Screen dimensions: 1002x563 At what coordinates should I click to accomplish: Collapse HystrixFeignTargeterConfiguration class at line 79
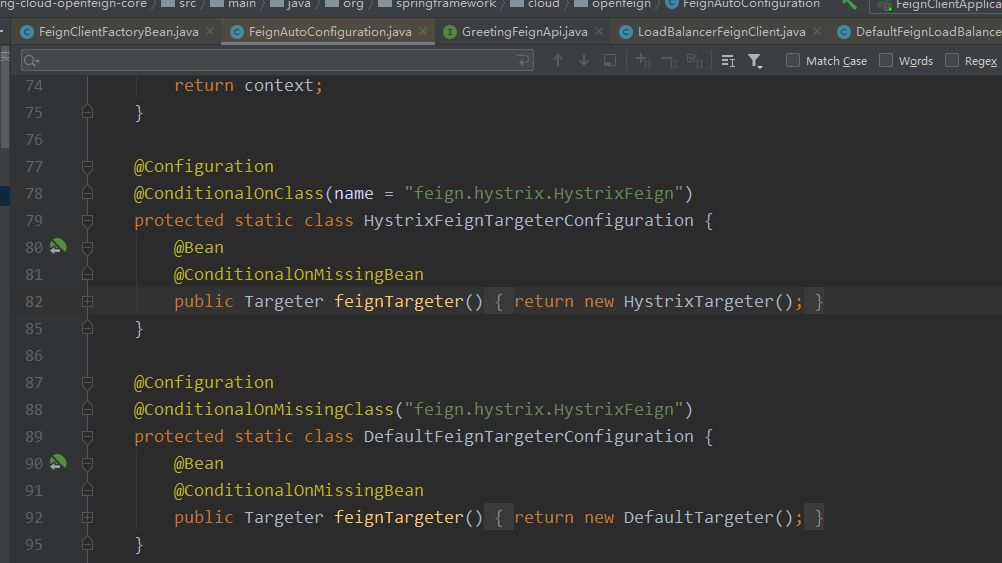click(x=88, y=220)
